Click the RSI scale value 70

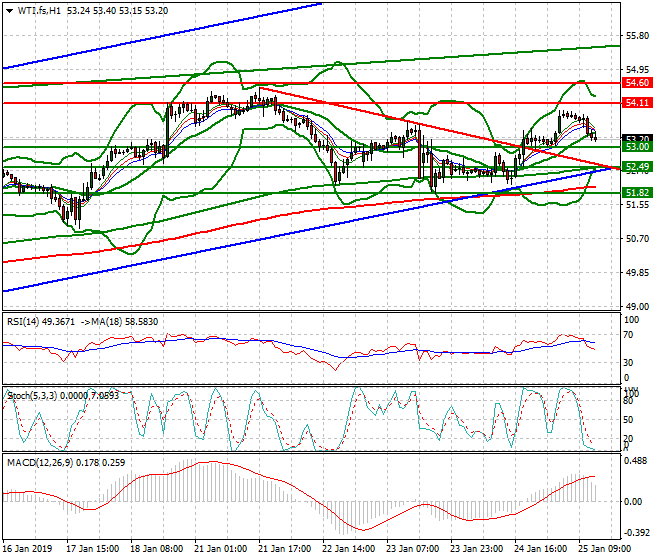click(628, 335)
